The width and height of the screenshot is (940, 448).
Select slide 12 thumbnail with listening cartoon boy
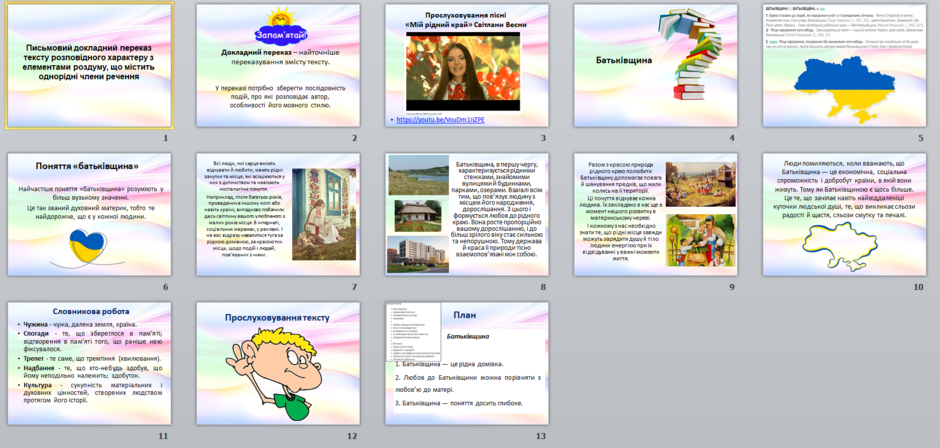[x=278, y=363]
